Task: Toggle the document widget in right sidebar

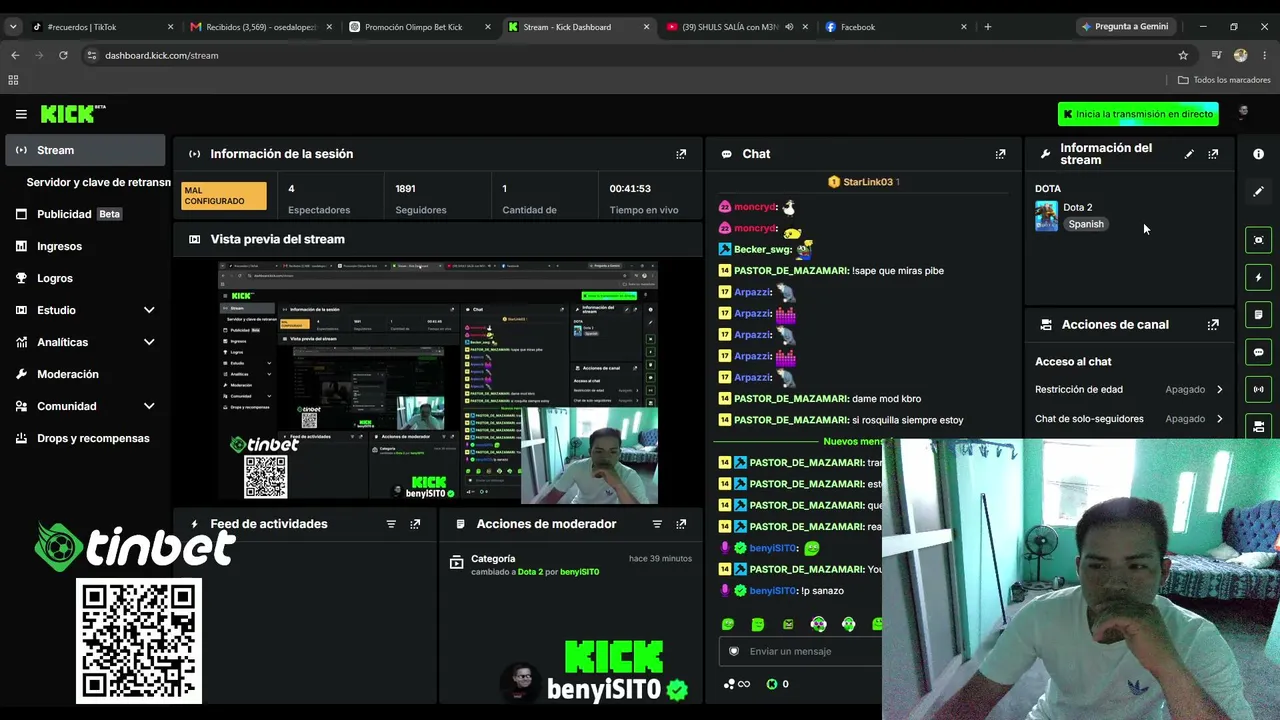Action: tap(1258, 314)
